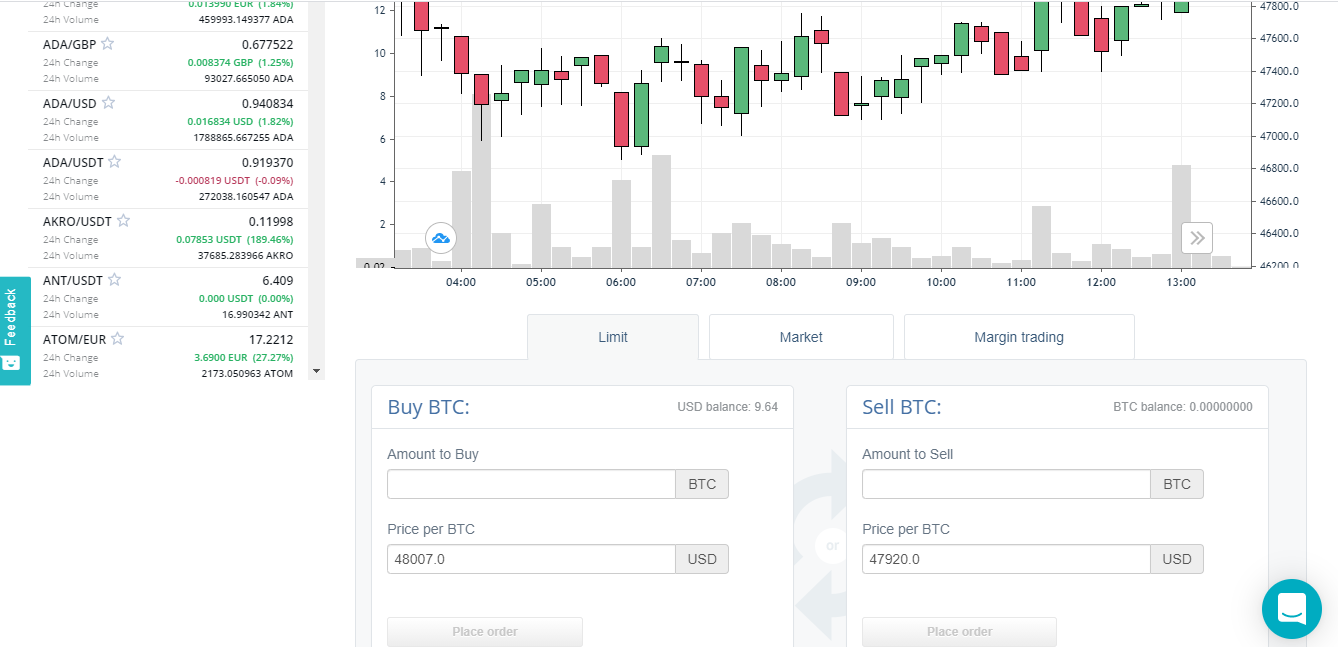Star the ADA/GBP pair as favorite
This screenshot has width=1338, height=647.
(x=107, y=44)
